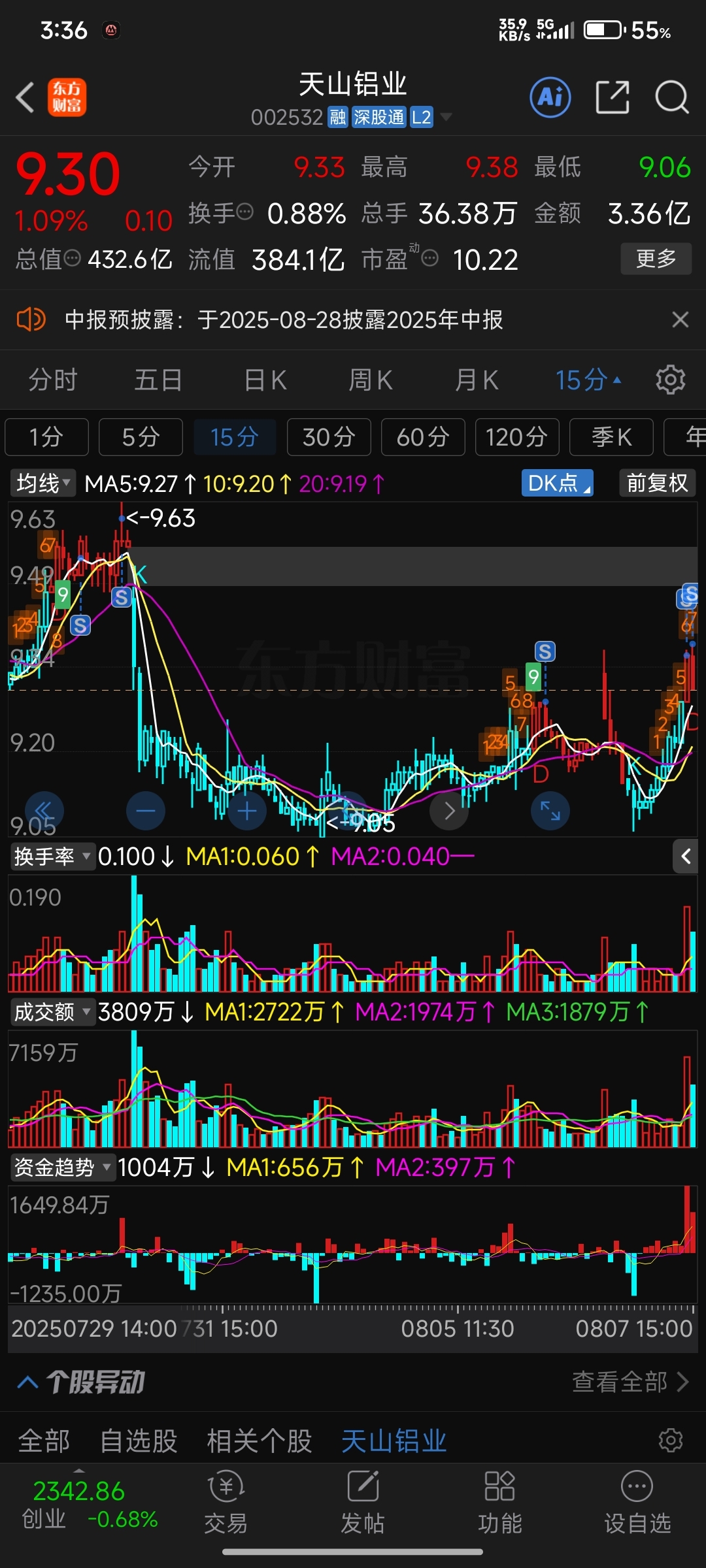Tap the S sell signal near 9.63 peak
The image size is (706, 1568).
coord(122,597)
